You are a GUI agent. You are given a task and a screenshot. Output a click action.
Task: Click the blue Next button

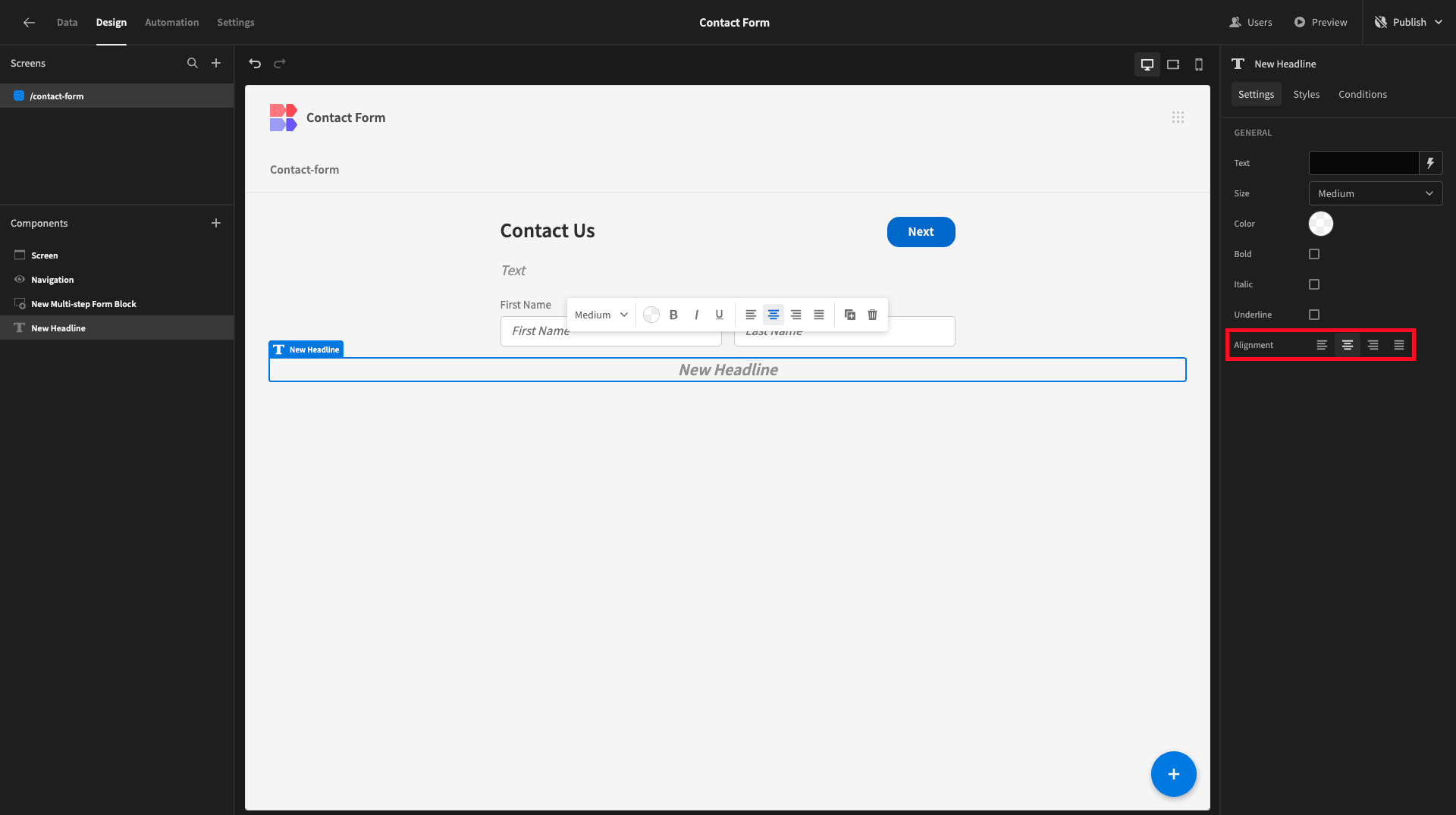(x=921, y=232)
